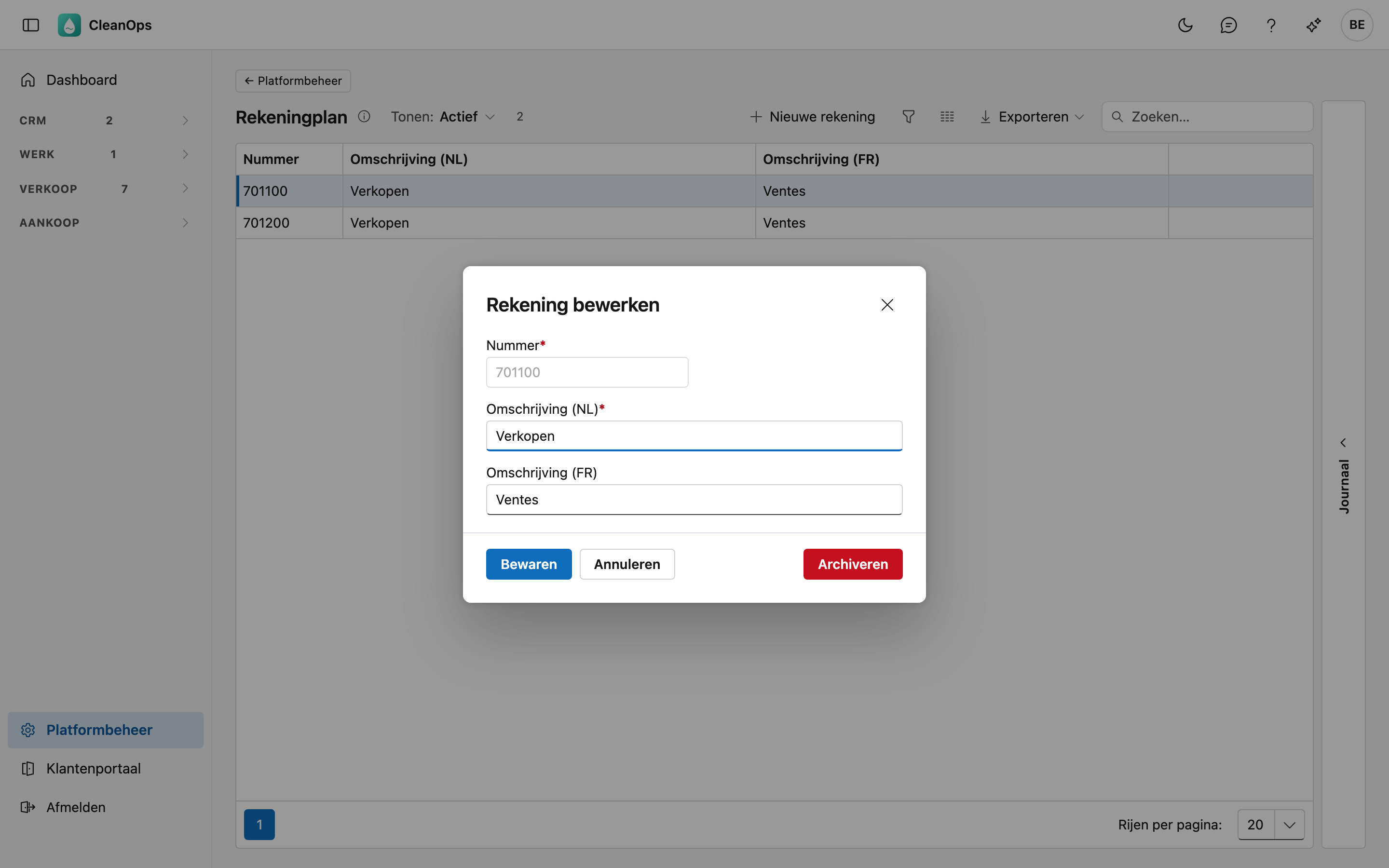Click the Nummer column header
The image size is (1389, 868).
289,159
